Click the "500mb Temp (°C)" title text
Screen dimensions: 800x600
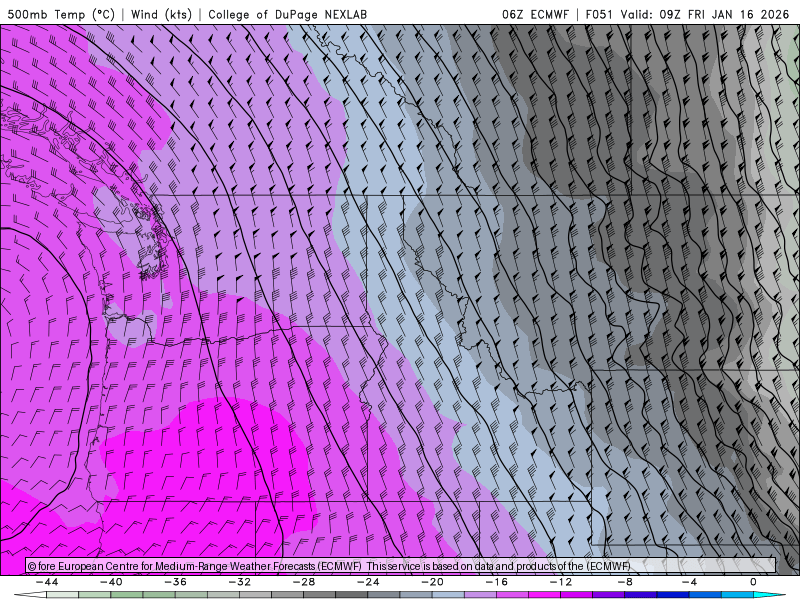61,14
